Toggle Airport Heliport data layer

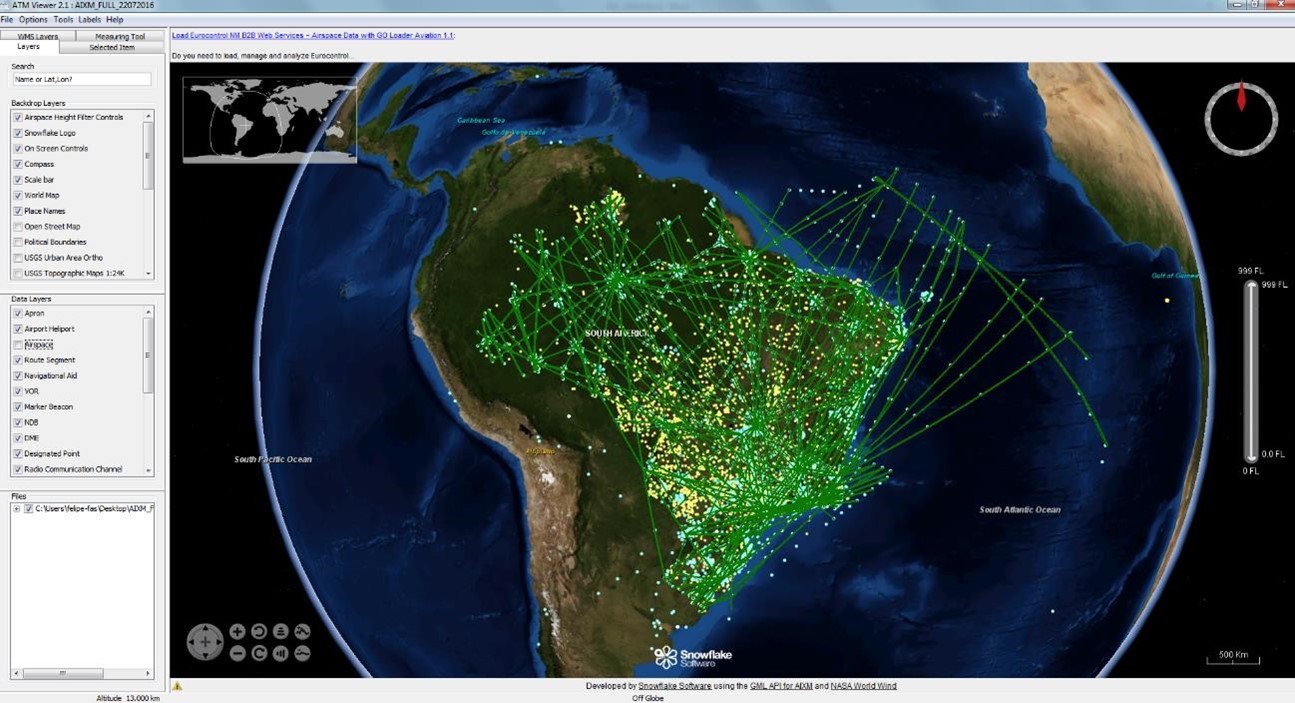point(18,329)
